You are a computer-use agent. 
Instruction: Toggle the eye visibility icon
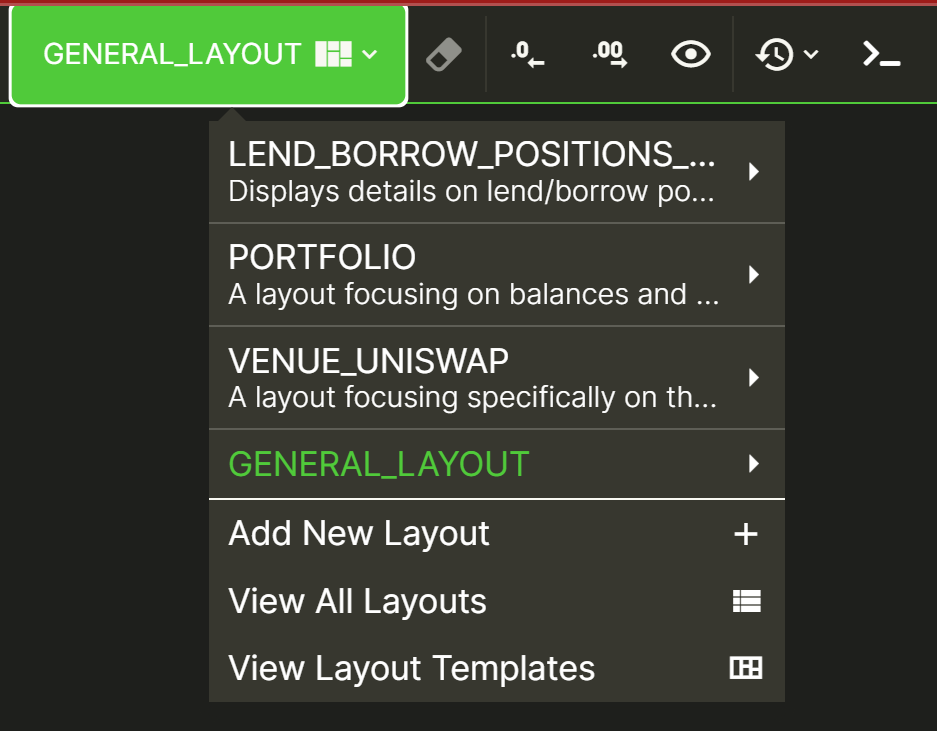691,54
